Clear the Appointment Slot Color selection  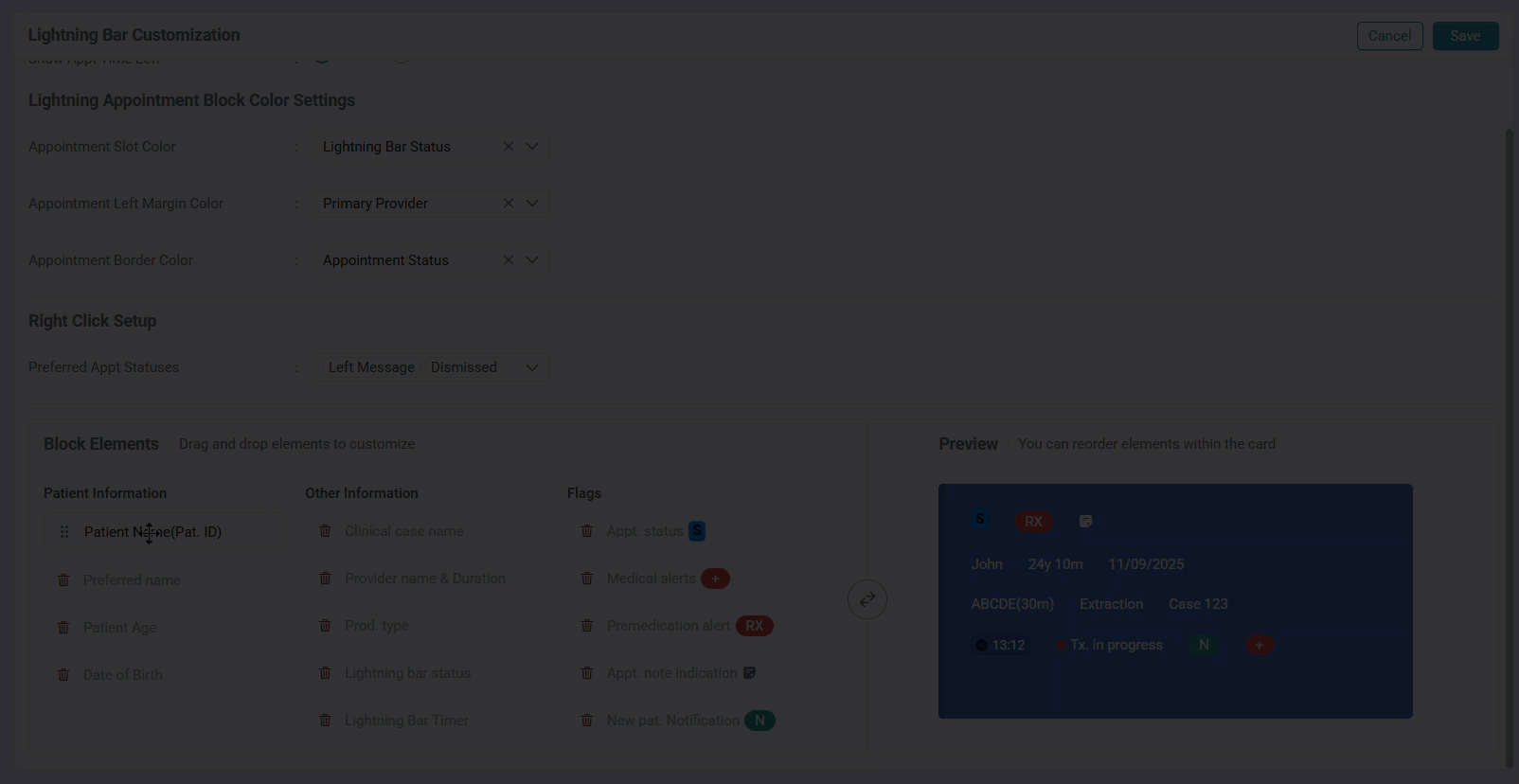pyautogui.click(x=509, y=147)
